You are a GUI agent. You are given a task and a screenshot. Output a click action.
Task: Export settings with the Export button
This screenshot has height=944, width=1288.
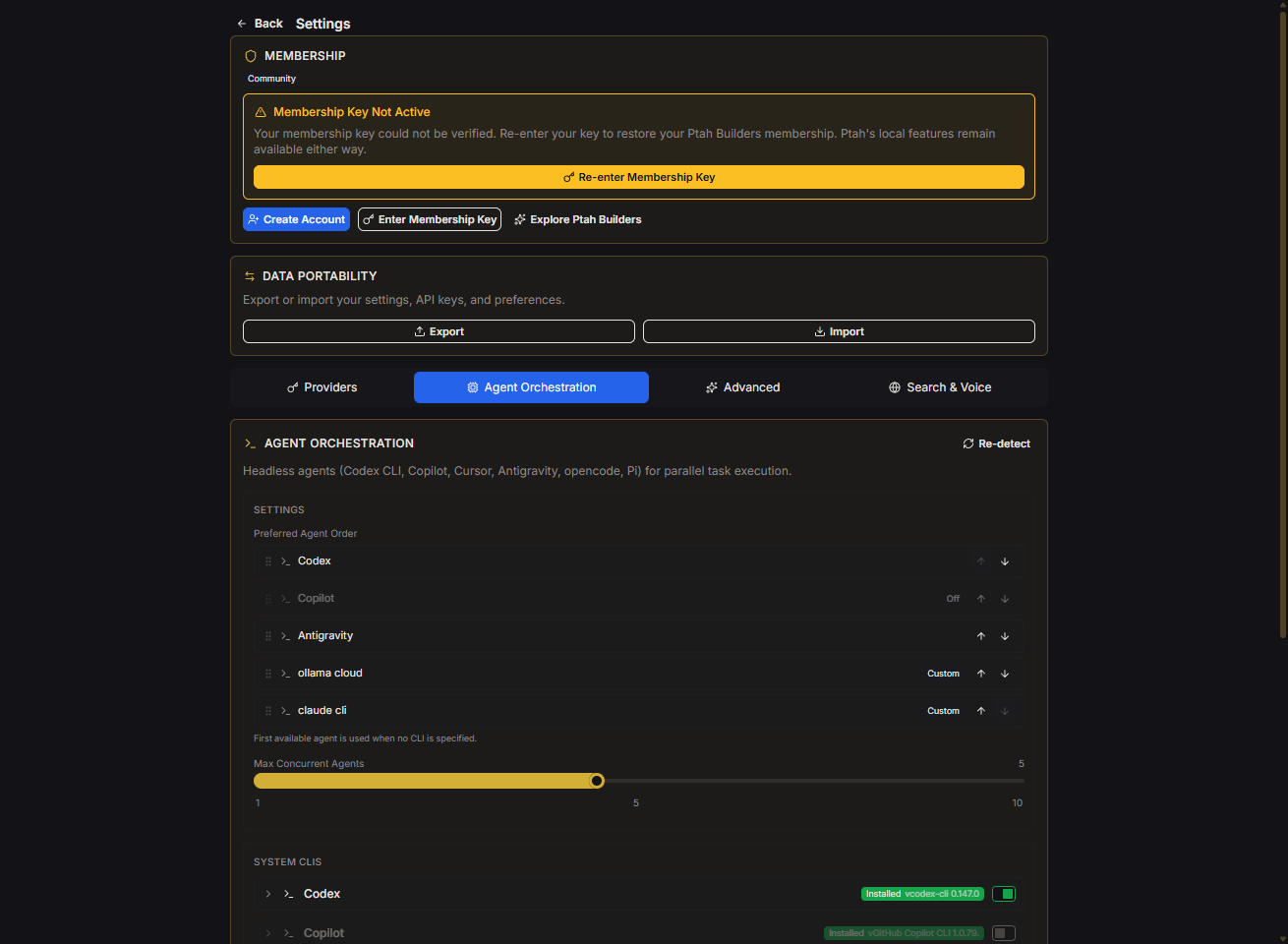439,331
